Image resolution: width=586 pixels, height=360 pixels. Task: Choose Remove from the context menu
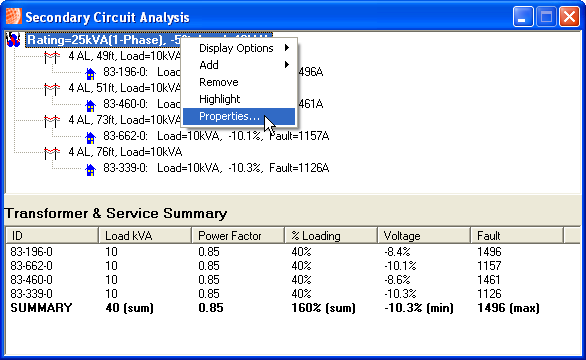pyautogui.click(x=239, y=82)
